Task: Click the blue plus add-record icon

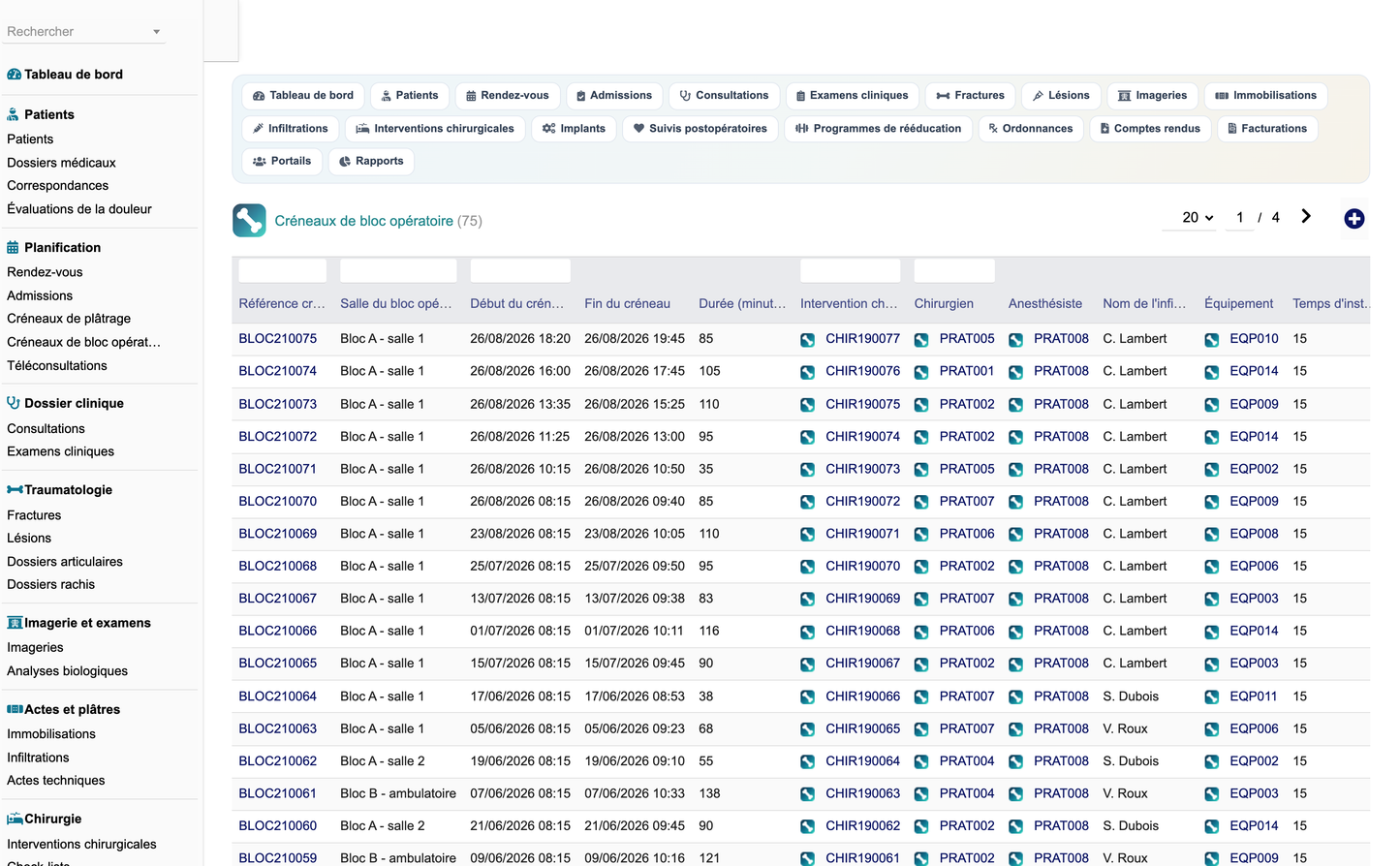Action: point(1354,219)
